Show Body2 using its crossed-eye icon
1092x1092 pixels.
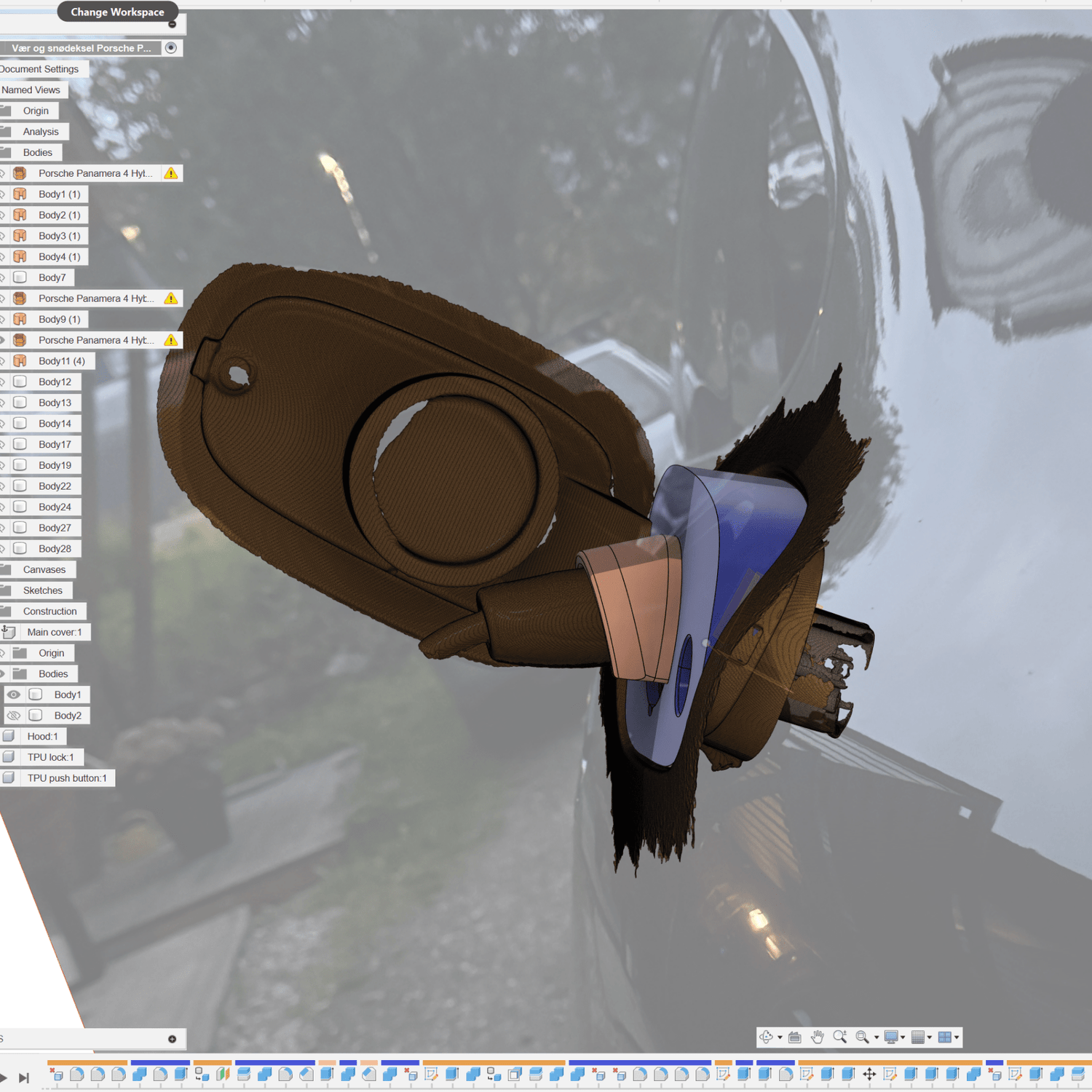14,716
